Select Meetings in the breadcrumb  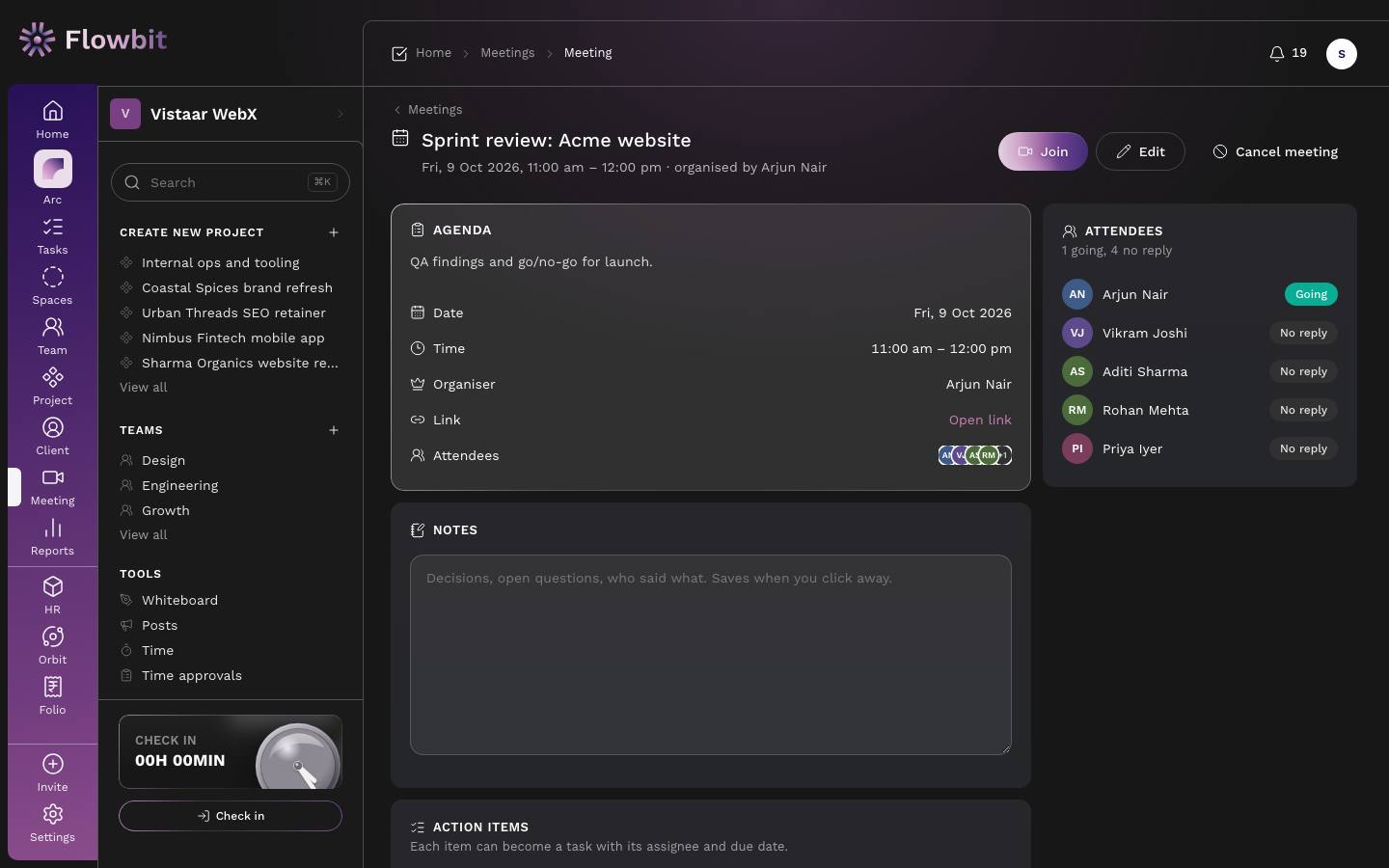tap(507, 53)
